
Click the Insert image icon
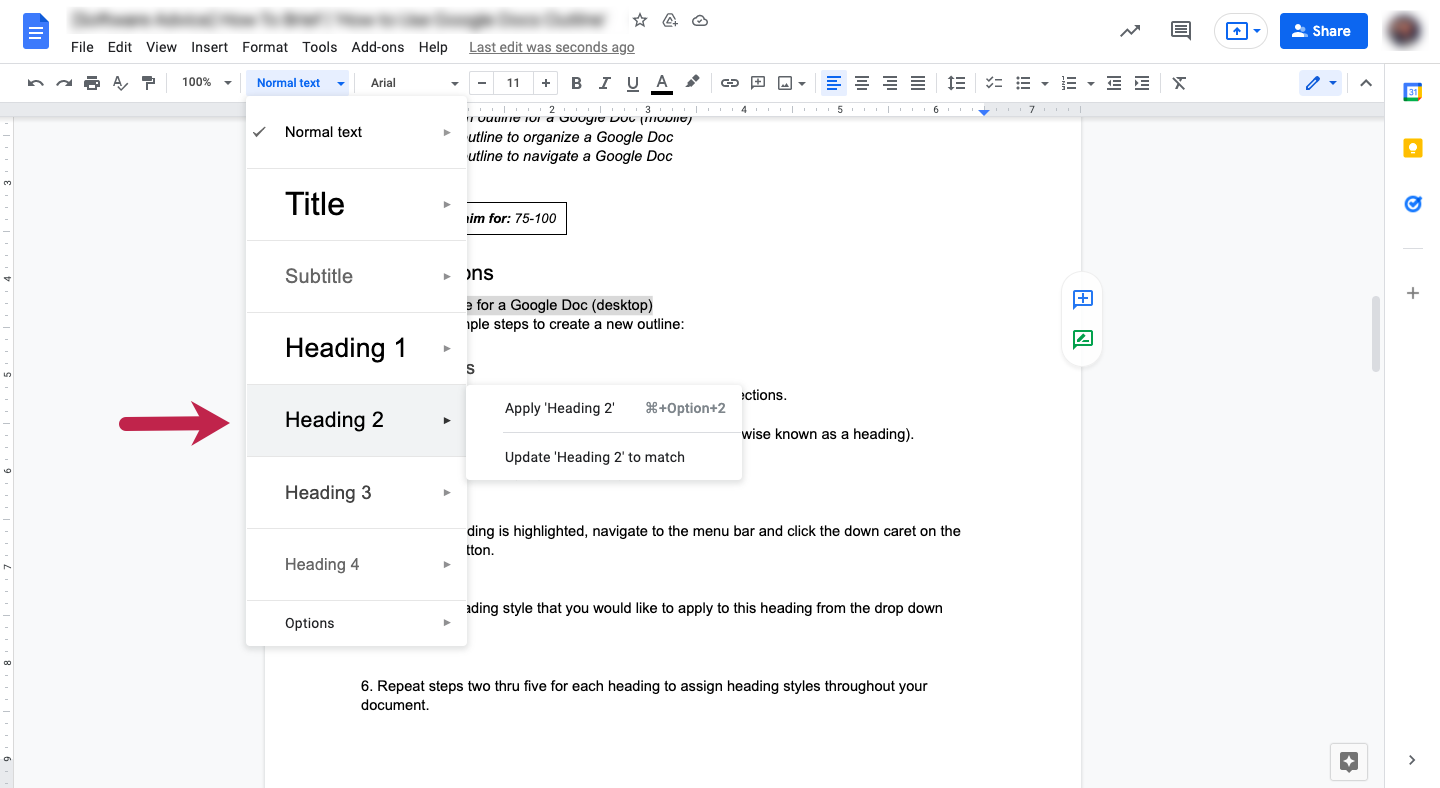click(786, 83)
